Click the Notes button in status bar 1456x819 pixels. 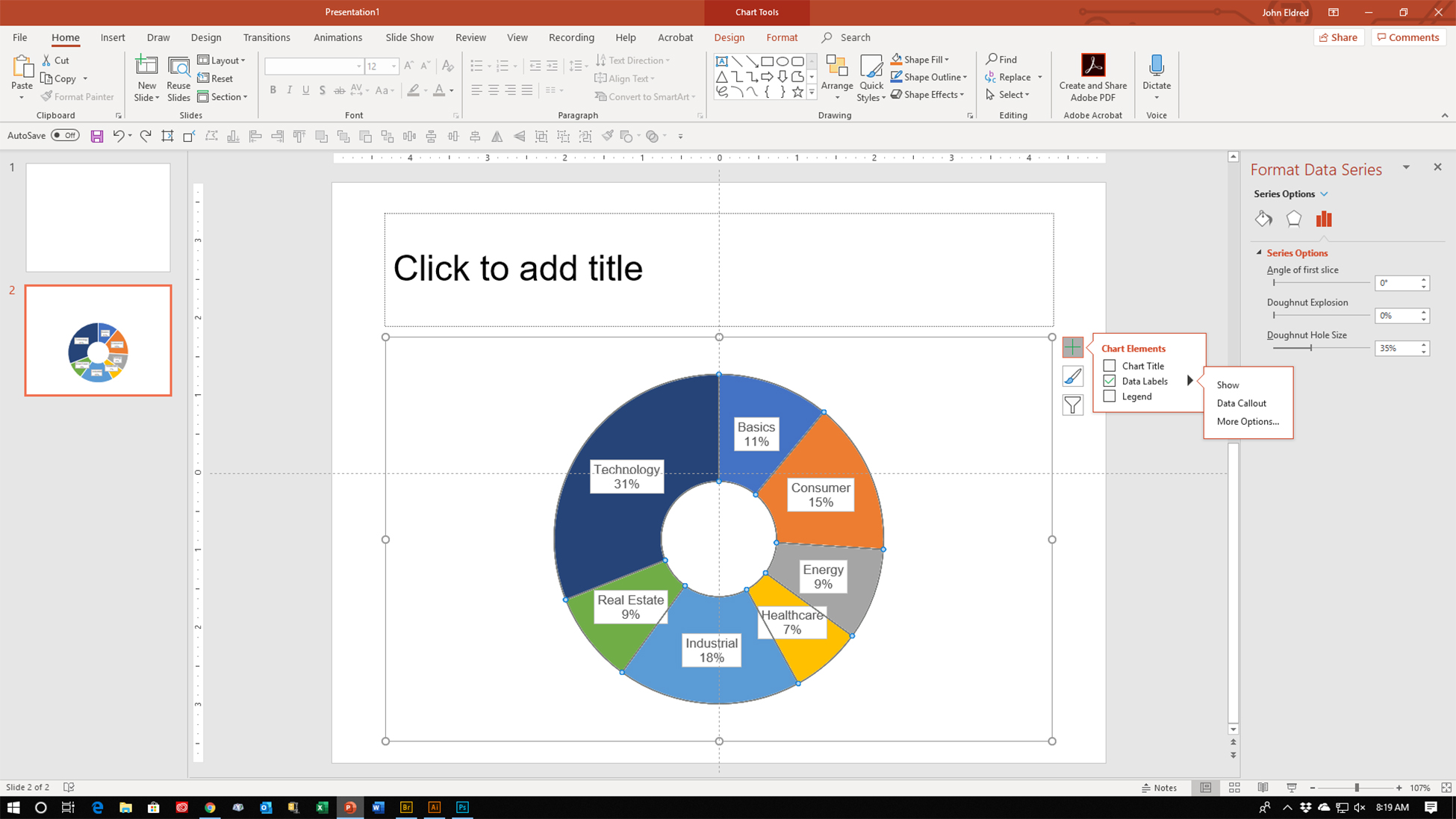[x=1159, y=788]
